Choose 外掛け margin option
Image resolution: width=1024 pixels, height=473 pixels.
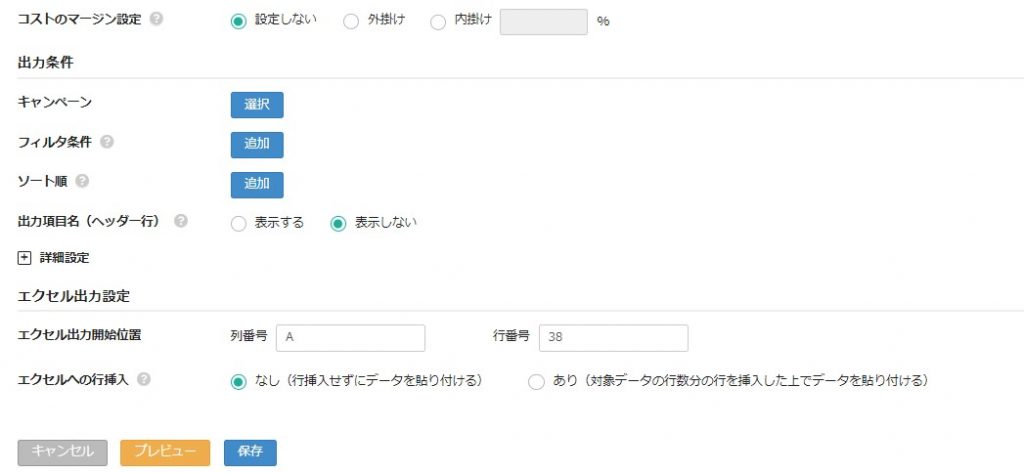point(351,22)
